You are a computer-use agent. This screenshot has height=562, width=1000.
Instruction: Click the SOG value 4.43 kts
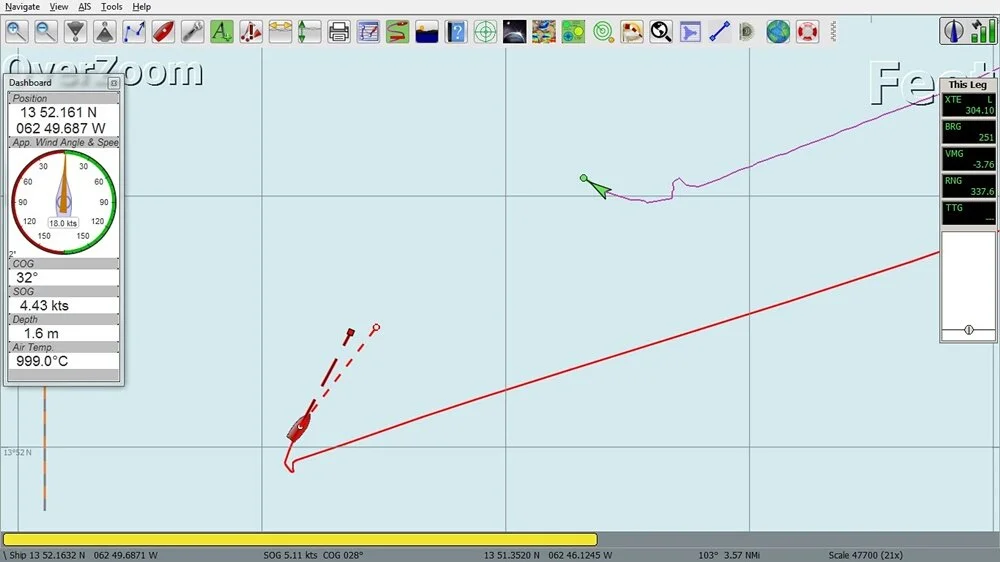(x=44, y=306)
